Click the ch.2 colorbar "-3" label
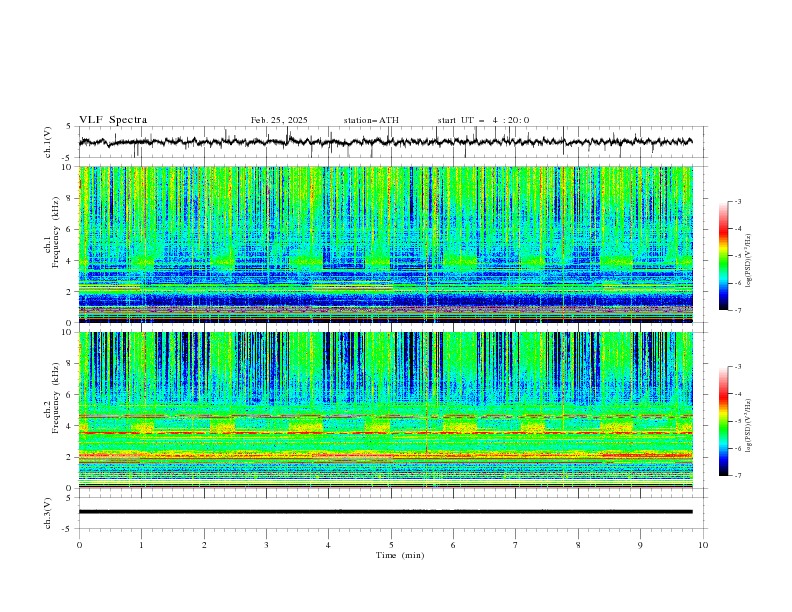Viewport: 792px width, 612px height. pos(738,367)
